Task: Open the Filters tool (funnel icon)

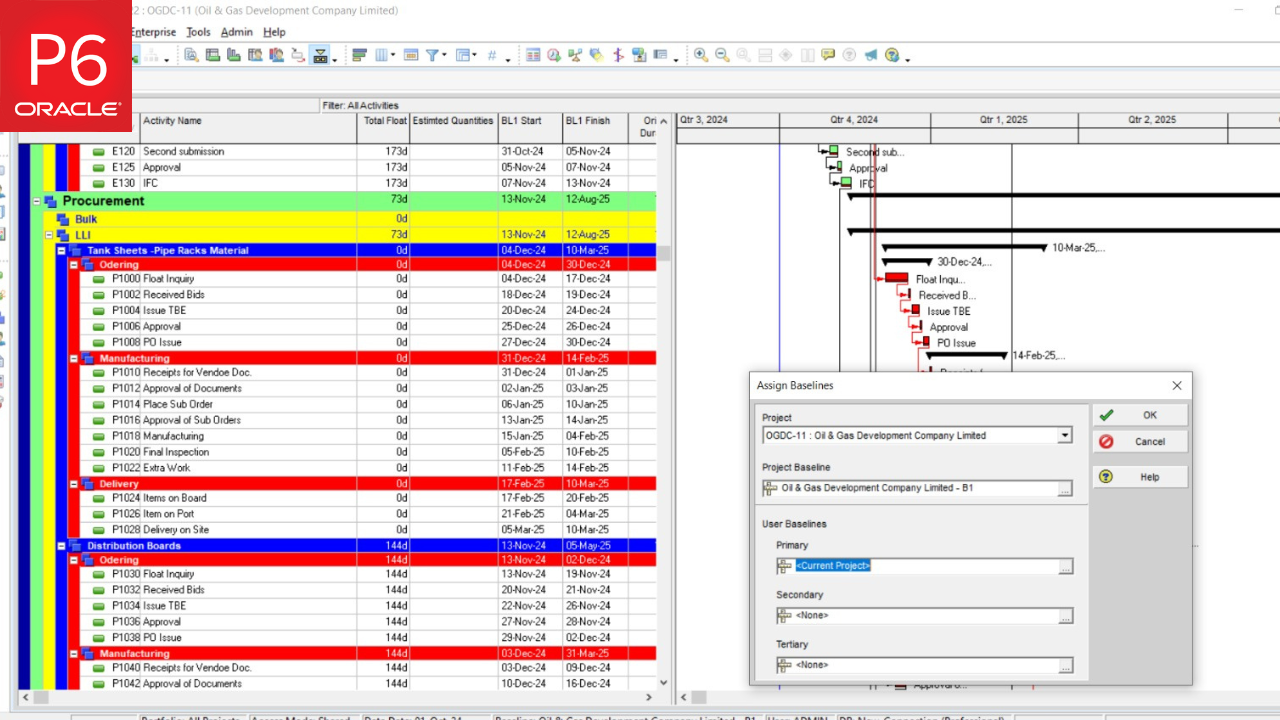Action: coord(432,55)
